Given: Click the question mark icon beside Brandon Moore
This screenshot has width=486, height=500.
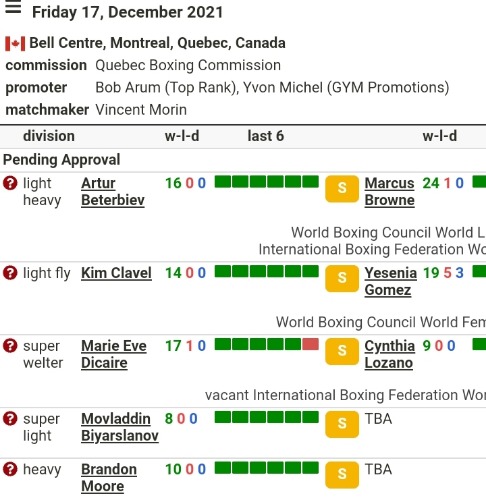Looking at the screenshot, I should (10, 469).
